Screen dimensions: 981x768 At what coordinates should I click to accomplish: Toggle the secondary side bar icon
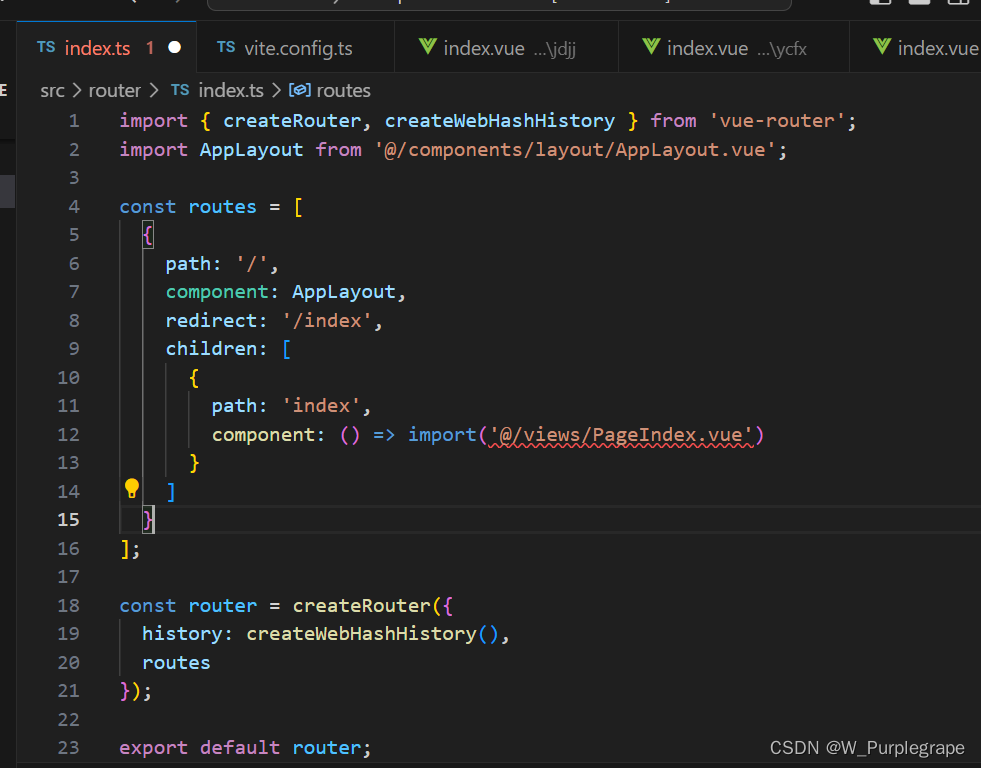[918, 6]
